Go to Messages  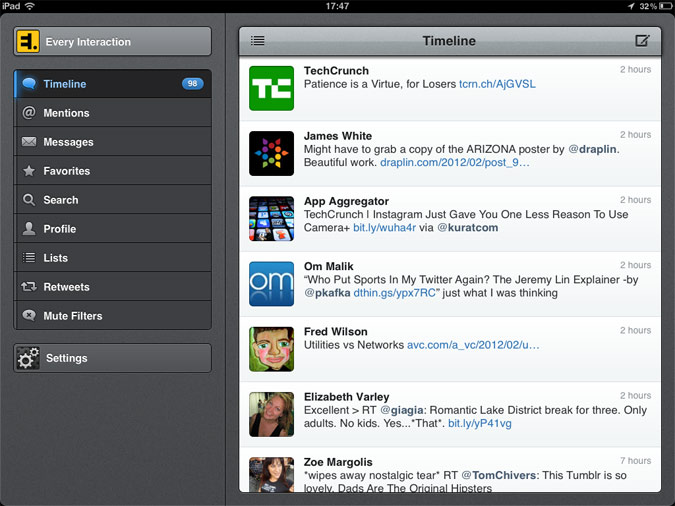click(x=113, y=142)
